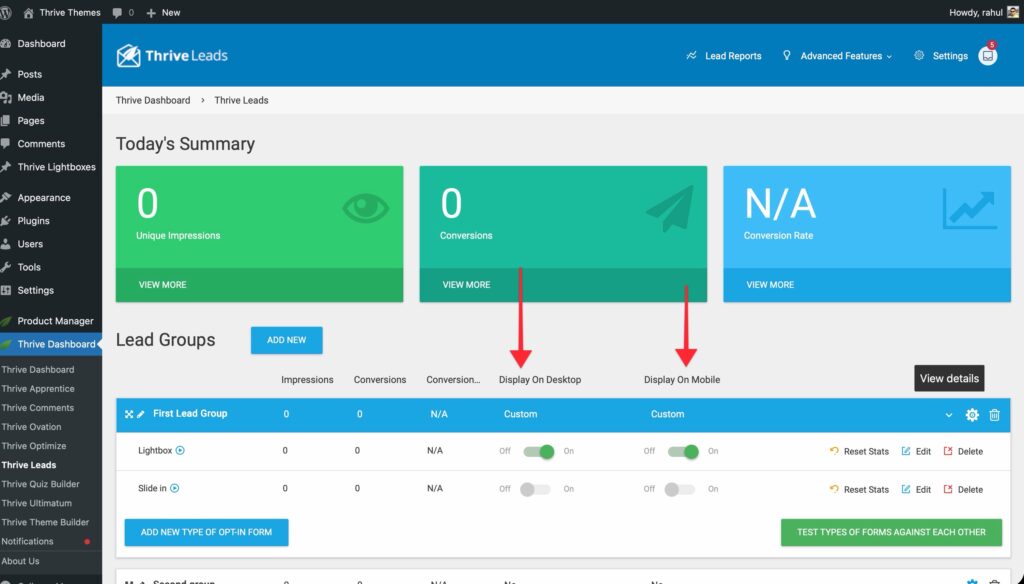Click the Add New lead group button

click(x=286, y=340)
